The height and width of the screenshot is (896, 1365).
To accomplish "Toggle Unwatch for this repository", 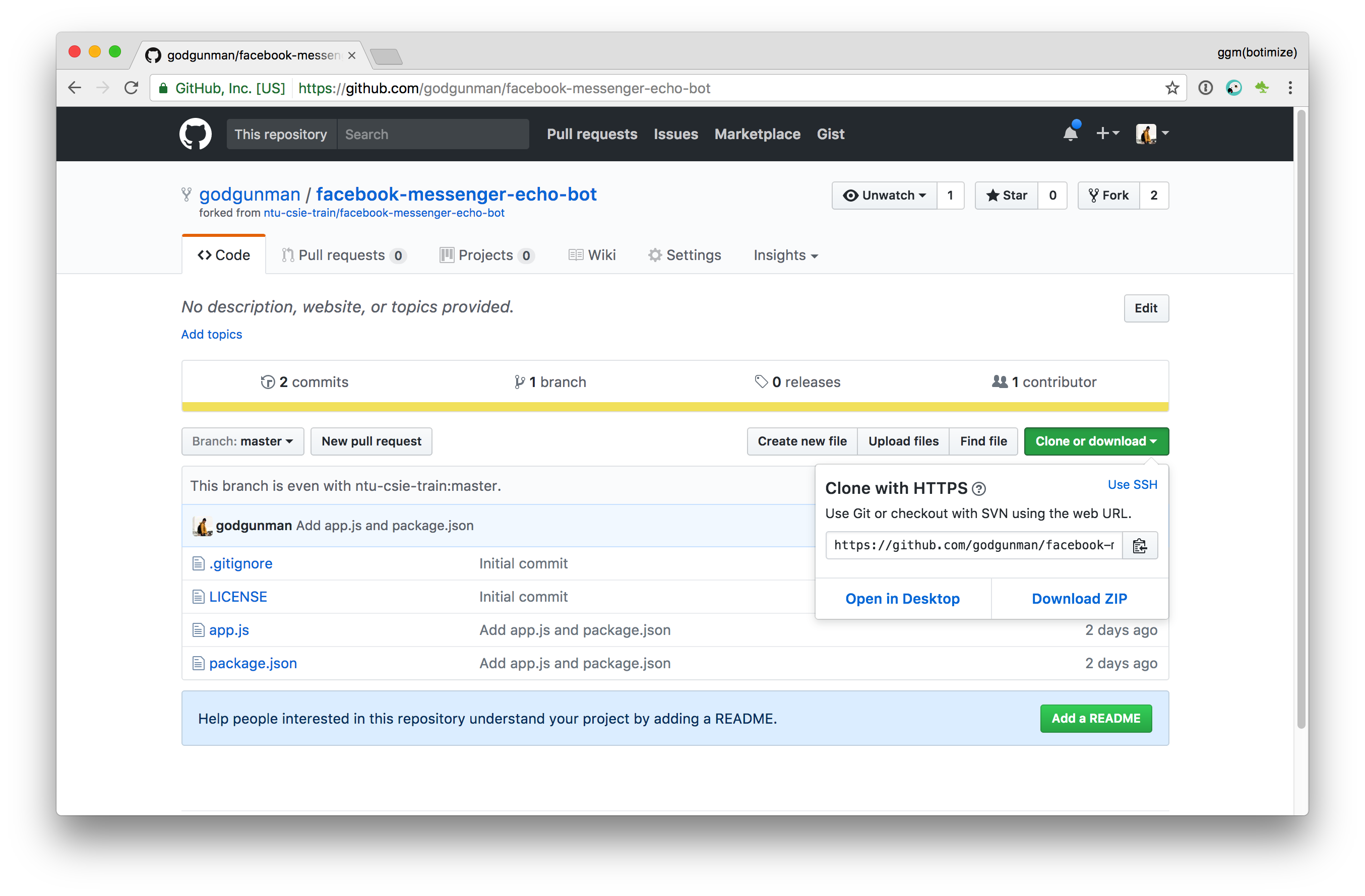I will [885, 196].
